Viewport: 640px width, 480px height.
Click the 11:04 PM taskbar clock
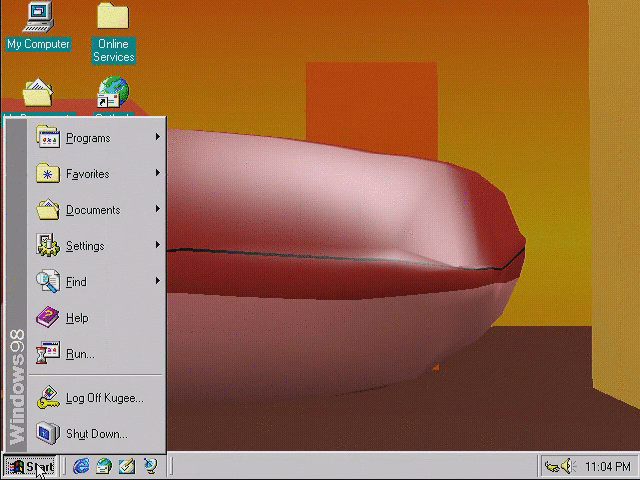point(608,466)
